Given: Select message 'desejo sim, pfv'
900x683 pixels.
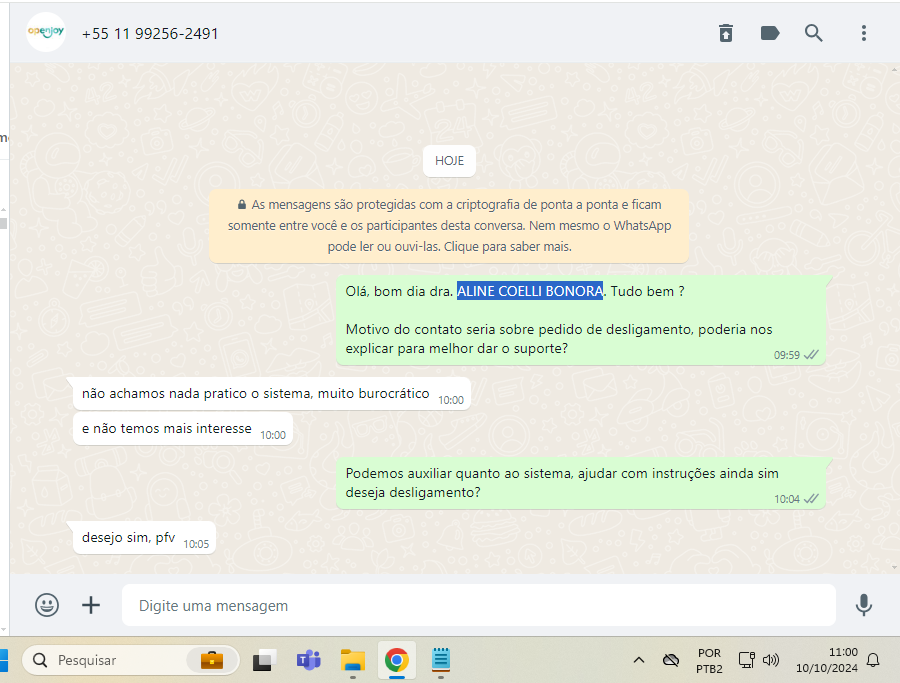Looking at the screenshot, I should [x=144, y=538].
